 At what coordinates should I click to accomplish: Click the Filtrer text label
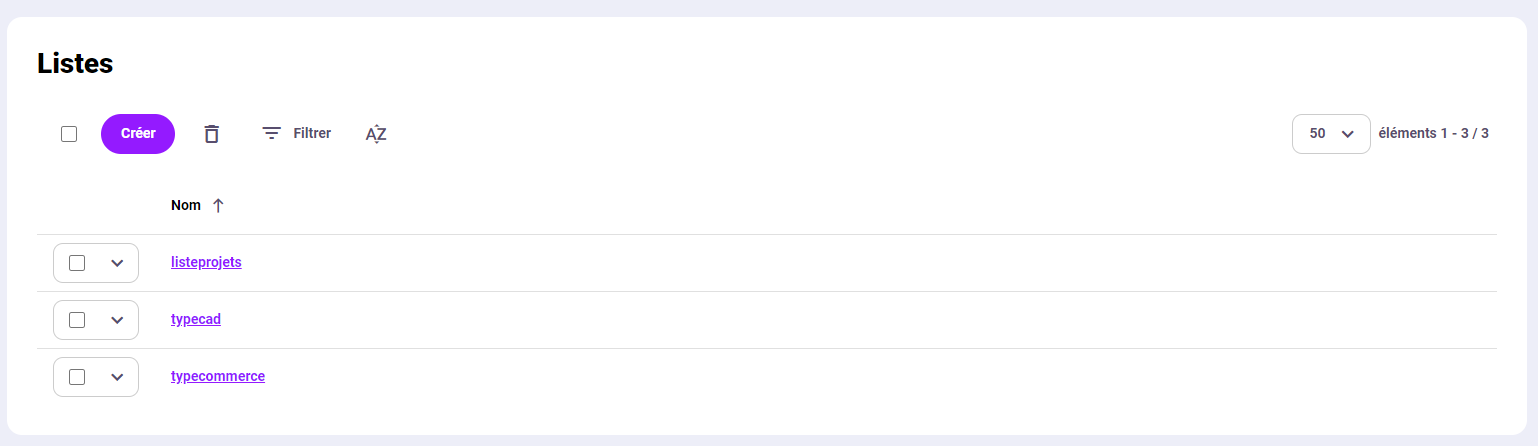pos(312,133)
